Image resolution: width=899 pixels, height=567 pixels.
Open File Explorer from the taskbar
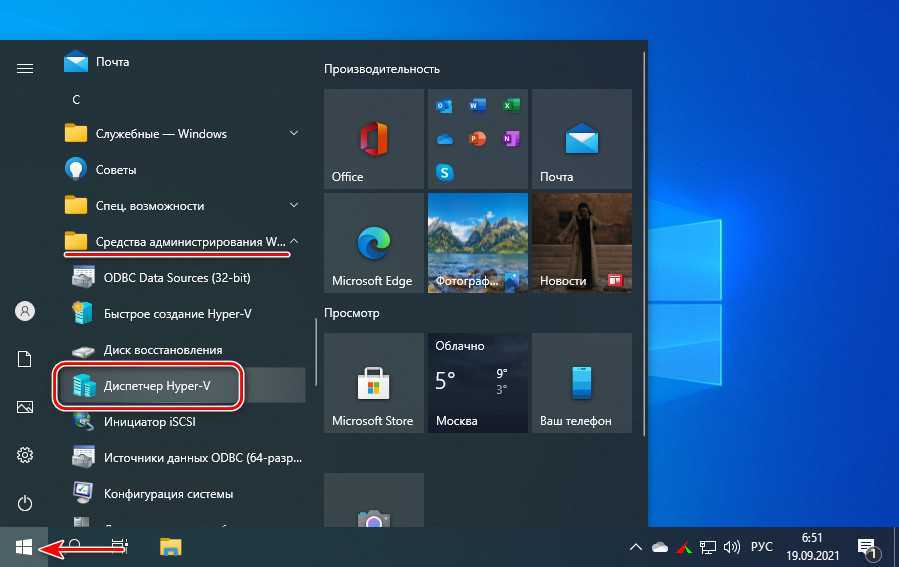pyautogui.click(x=171, y=546)
